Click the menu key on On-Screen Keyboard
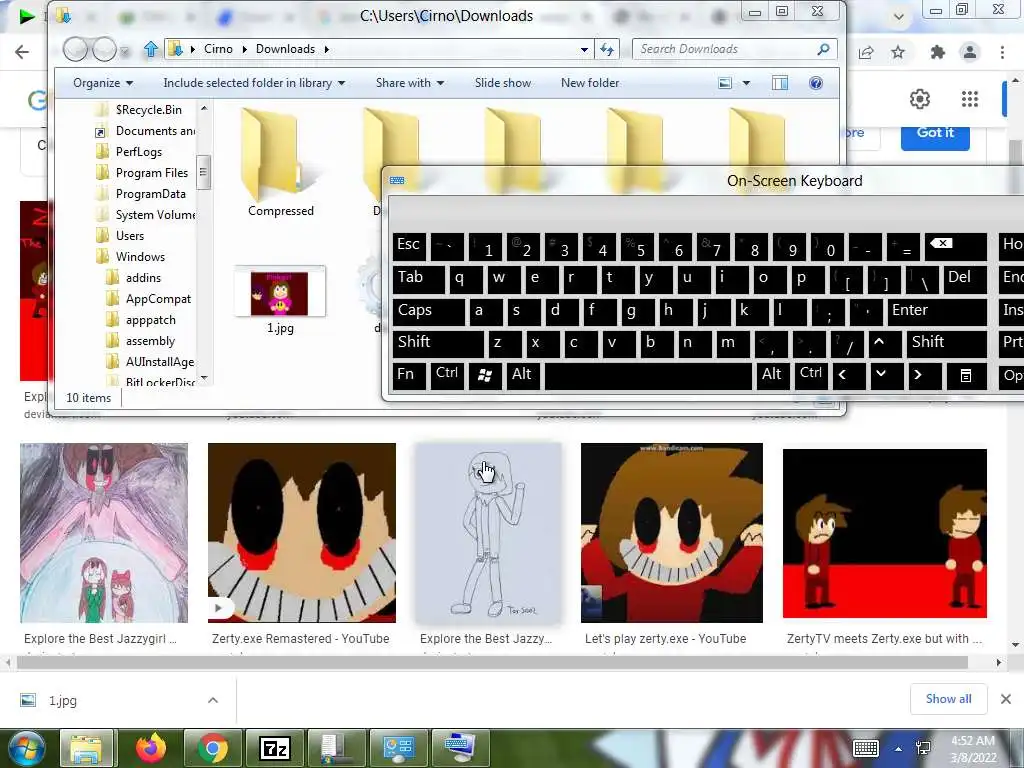Image resolution: width=1024 pixels, height=768 pixels. coord(965,375)
